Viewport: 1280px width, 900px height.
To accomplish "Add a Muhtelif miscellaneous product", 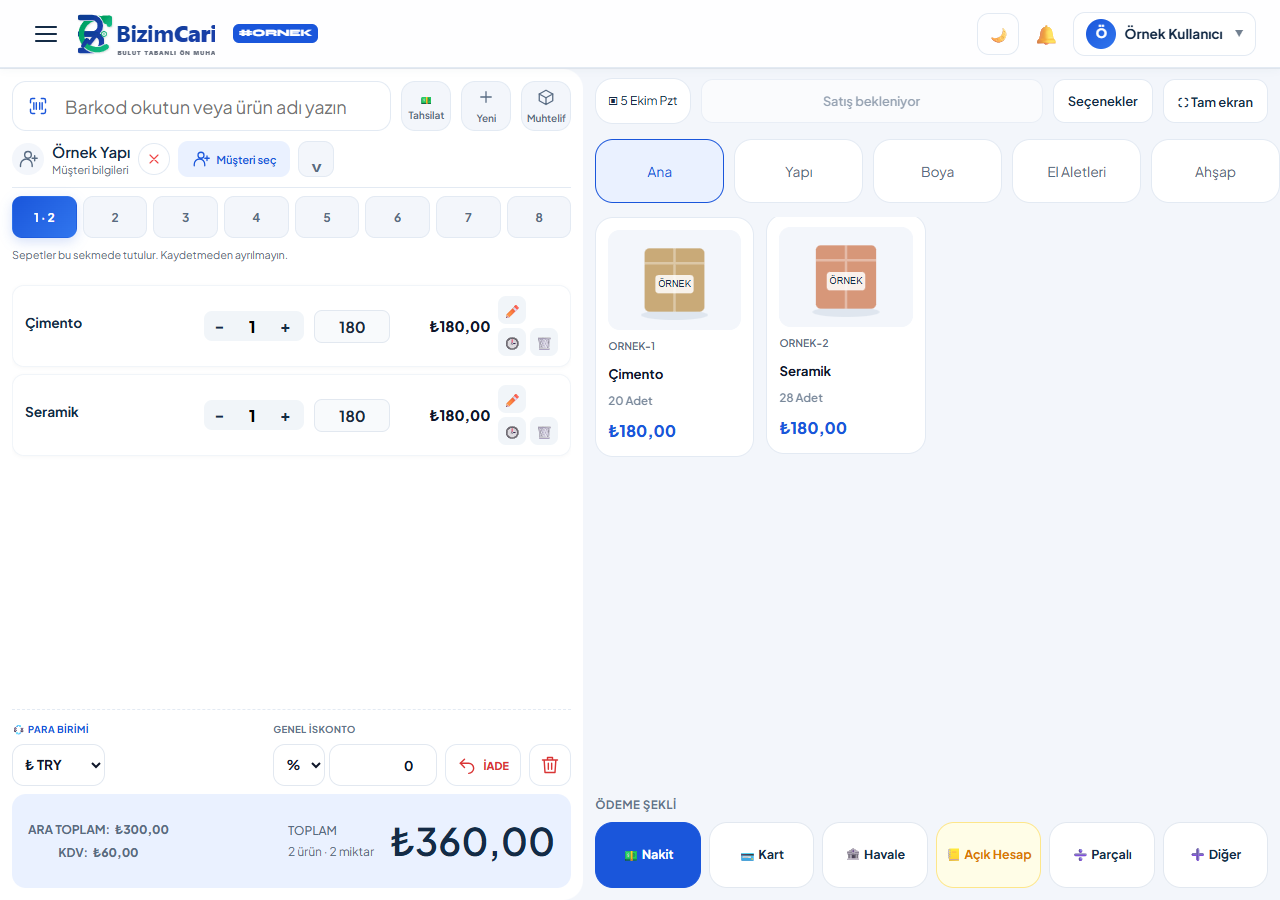I will click(546, 106).
